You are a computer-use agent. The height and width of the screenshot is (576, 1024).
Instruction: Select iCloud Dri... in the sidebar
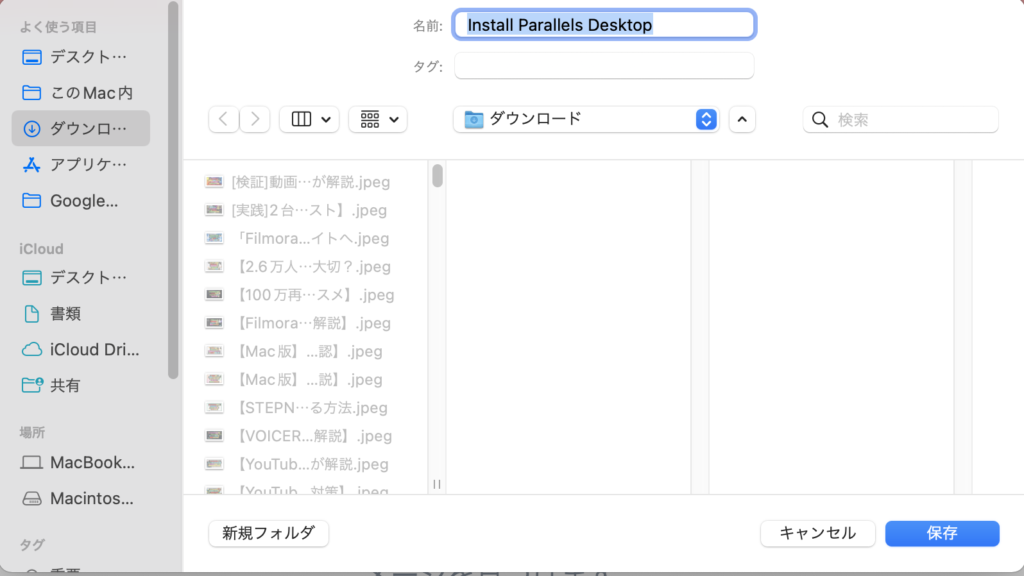point(81,349)
